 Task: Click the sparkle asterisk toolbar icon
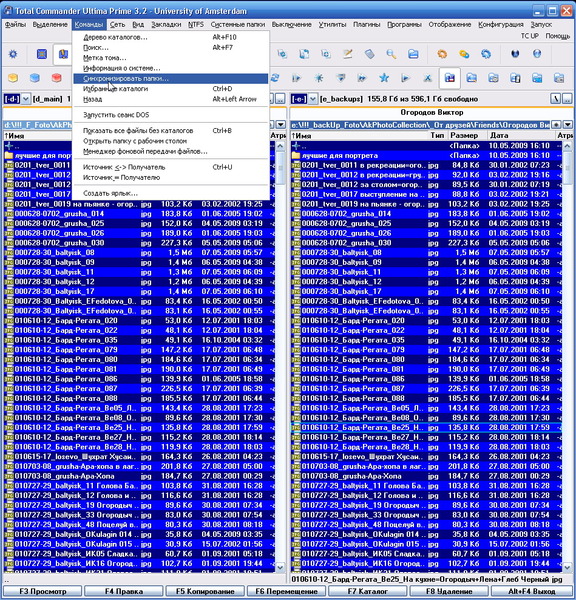pyautogui.click(x=318, y=78)
